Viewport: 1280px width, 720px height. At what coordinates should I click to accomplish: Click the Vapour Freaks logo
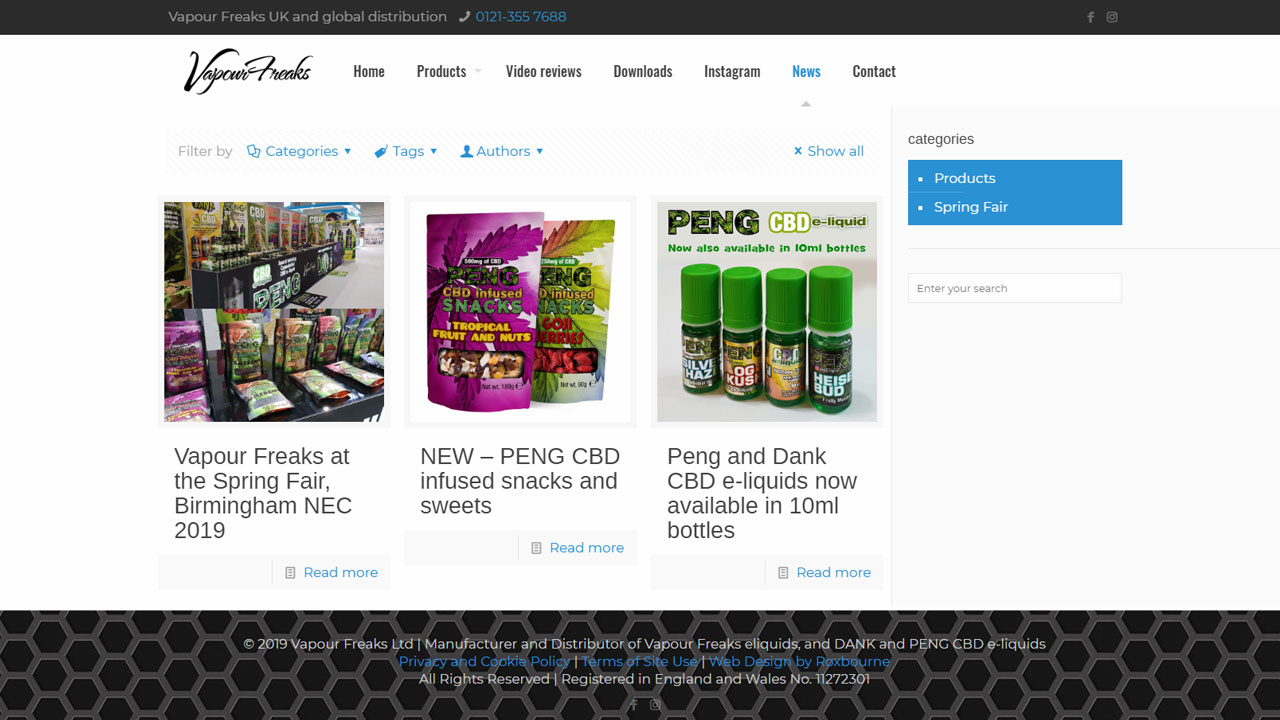pos(248,71)
